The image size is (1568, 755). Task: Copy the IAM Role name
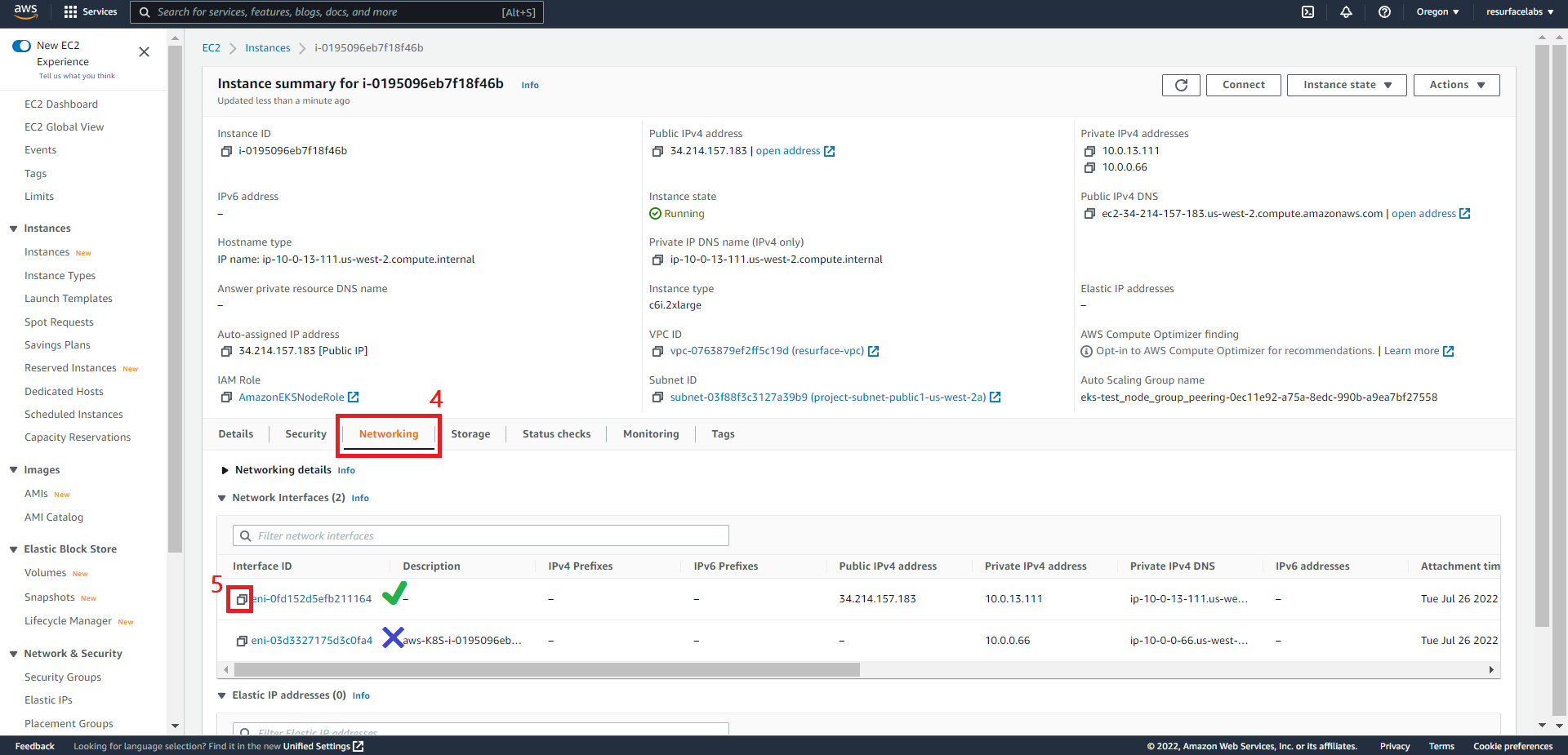tap(226, 397)
